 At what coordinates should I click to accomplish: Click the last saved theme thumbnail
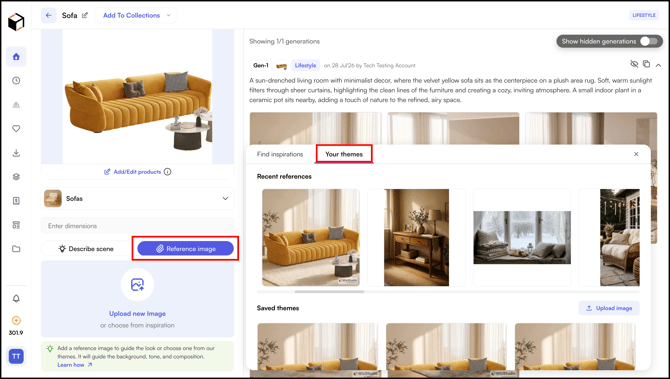[x=575, y=346]
